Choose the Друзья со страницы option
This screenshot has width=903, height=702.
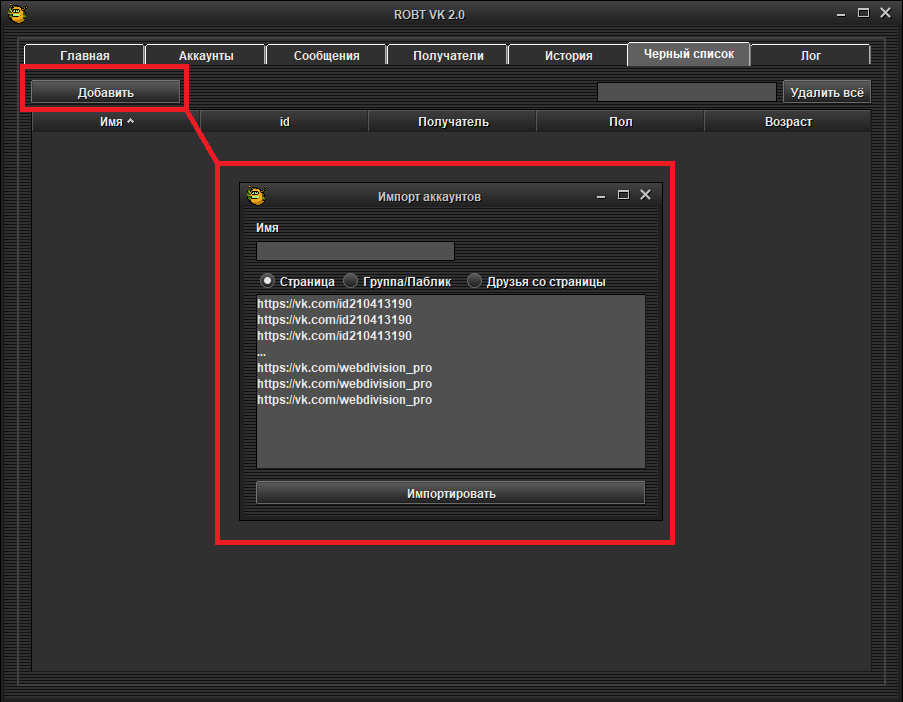475,282
